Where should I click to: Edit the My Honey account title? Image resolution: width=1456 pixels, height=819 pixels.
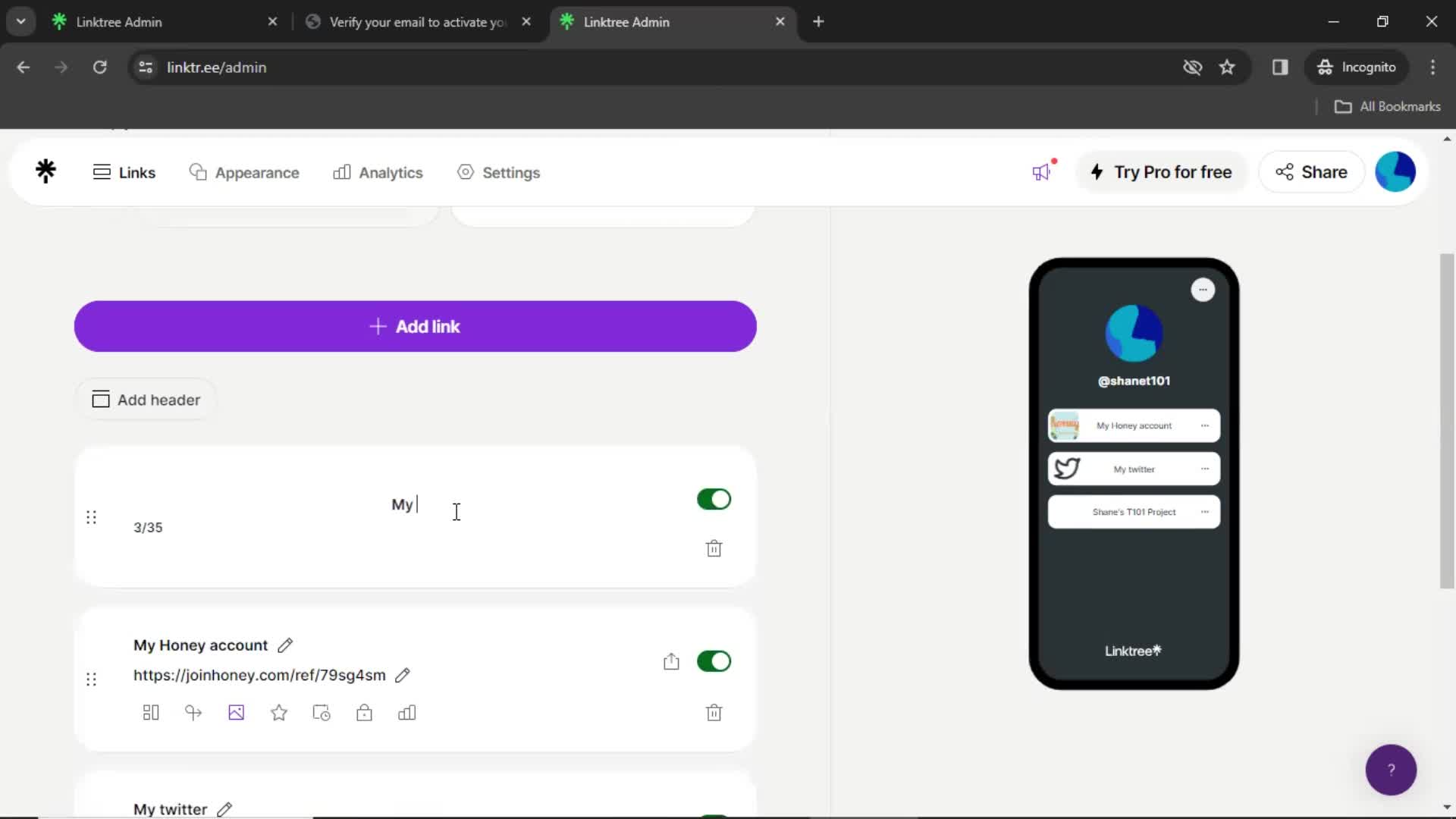point(285,645)
